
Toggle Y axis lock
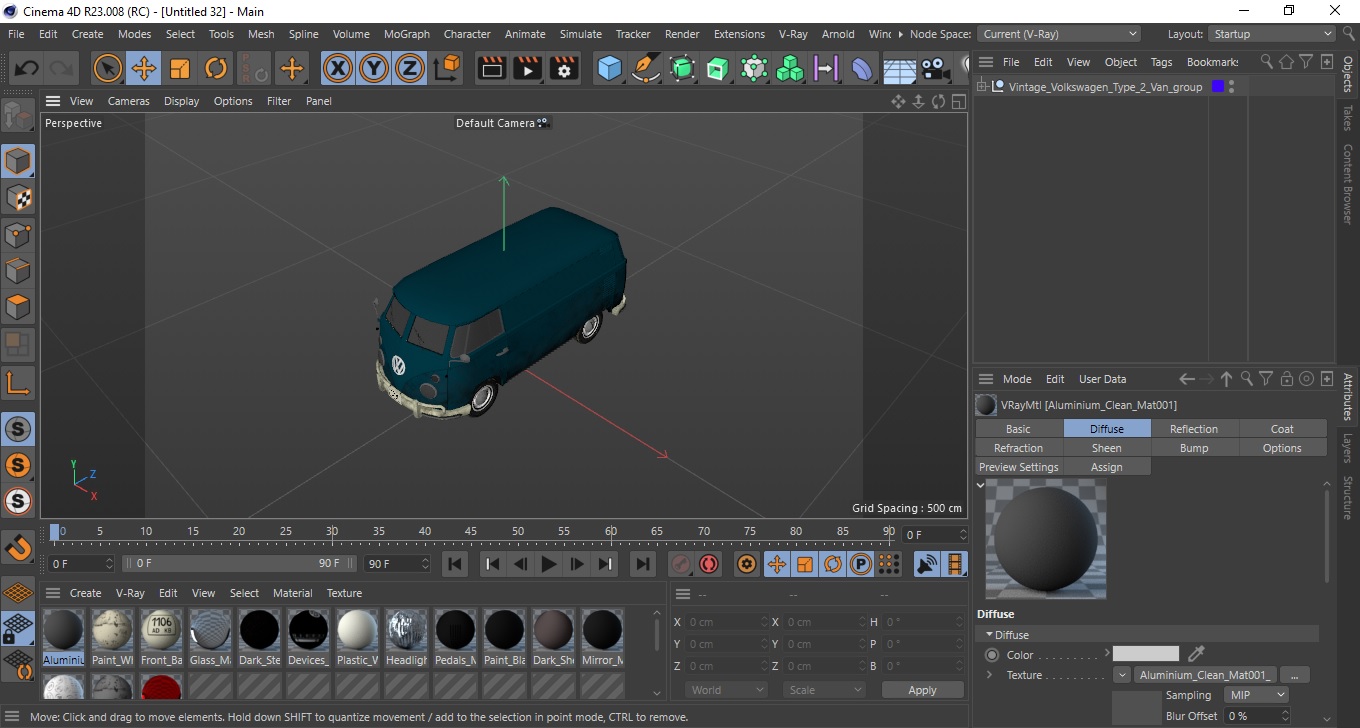pyautogui.click(x=374, y=69)
